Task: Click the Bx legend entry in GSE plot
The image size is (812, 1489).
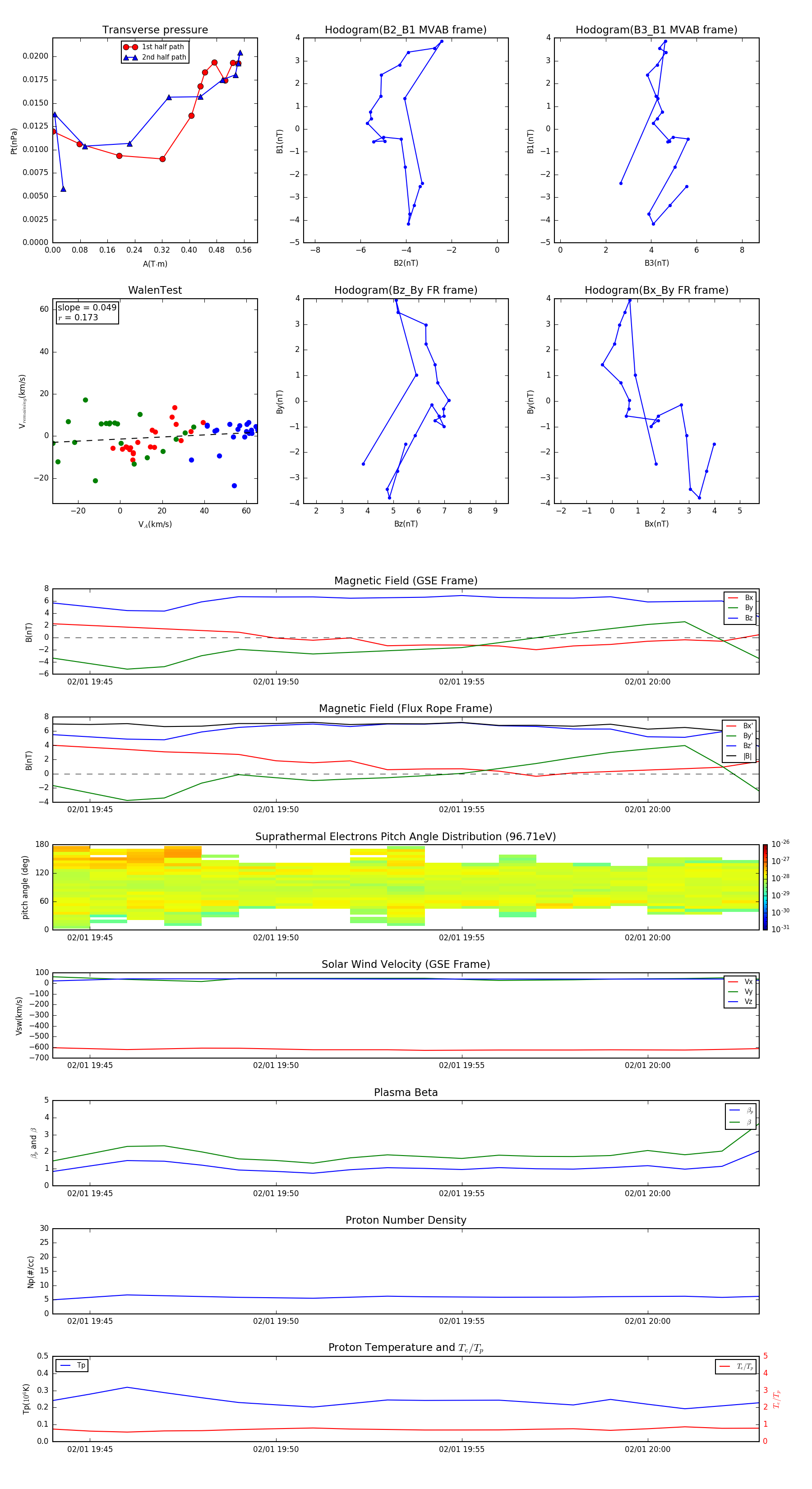Action: [x=740, y=598]
